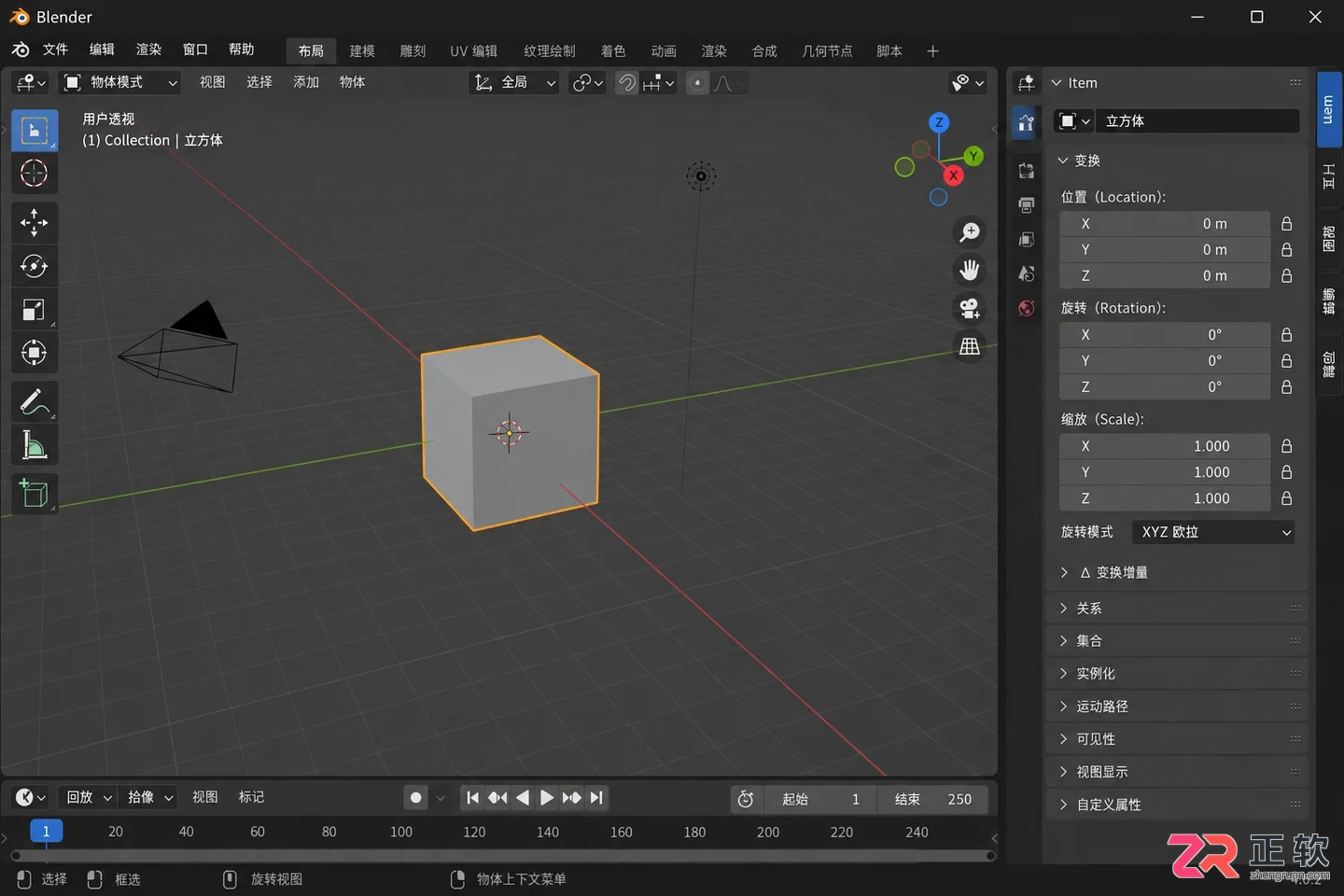Viewport: 1344px width, 896px height.
Task: Open the View Layer properties icon
Action: point(1026,240)
